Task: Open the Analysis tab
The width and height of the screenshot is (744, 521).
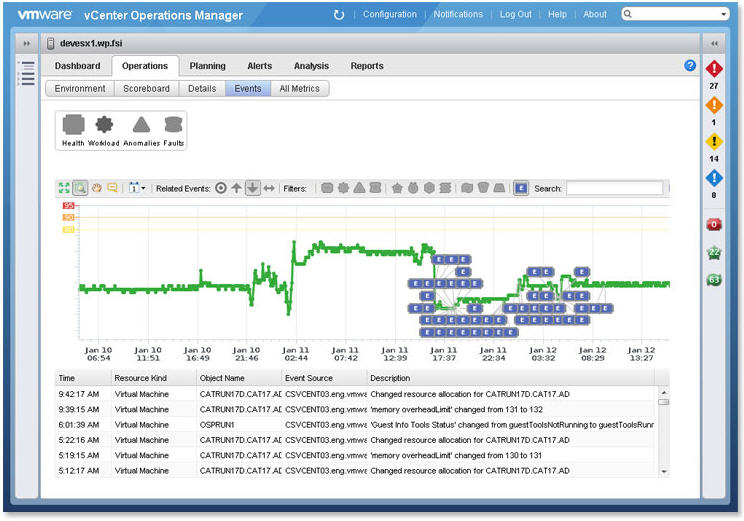Action: tap(311, 66)
